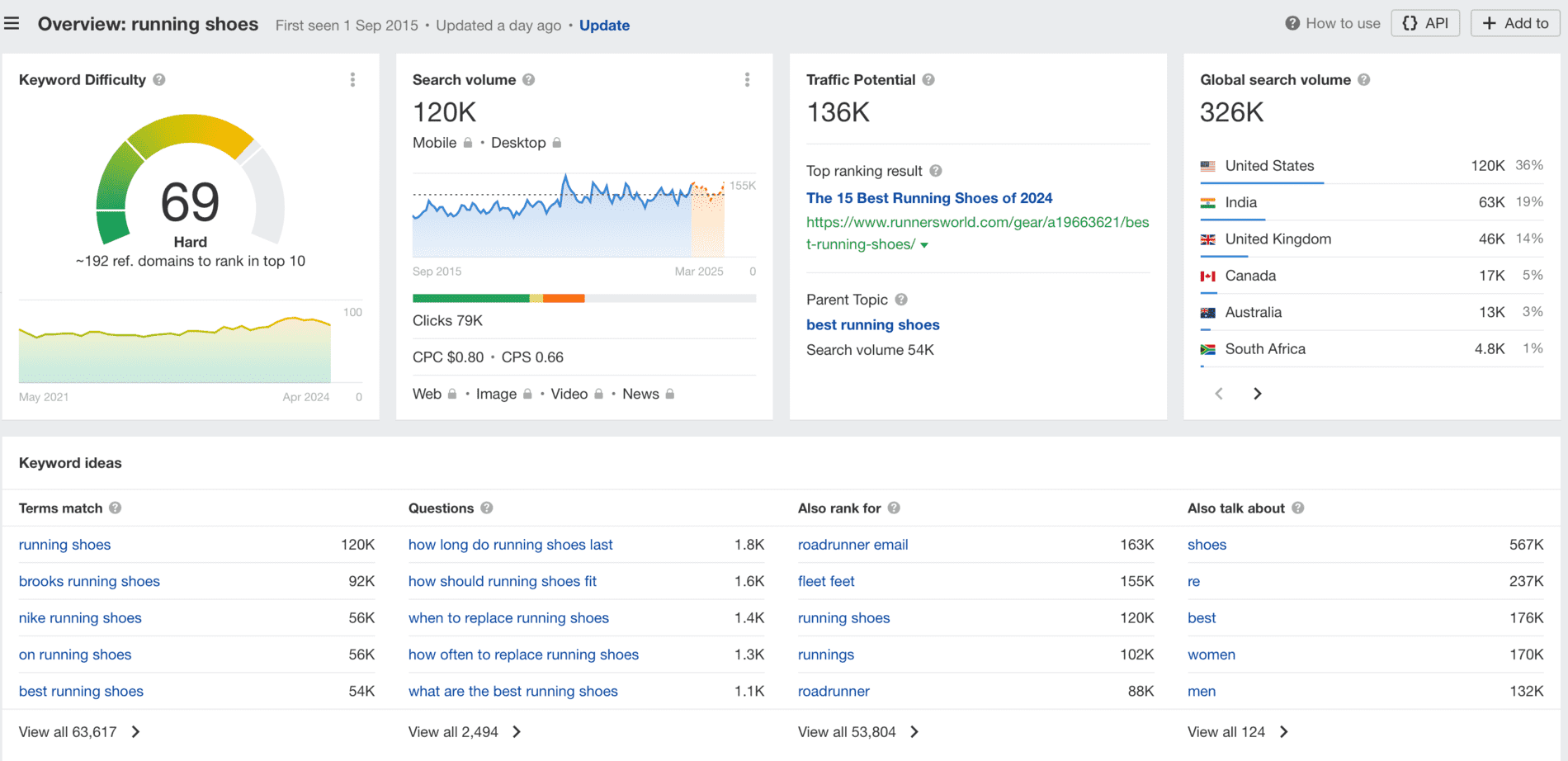This screenshot has height=761, width=1568.
Task: Open the best running shoes parent topic
Action: coord(872,324)
